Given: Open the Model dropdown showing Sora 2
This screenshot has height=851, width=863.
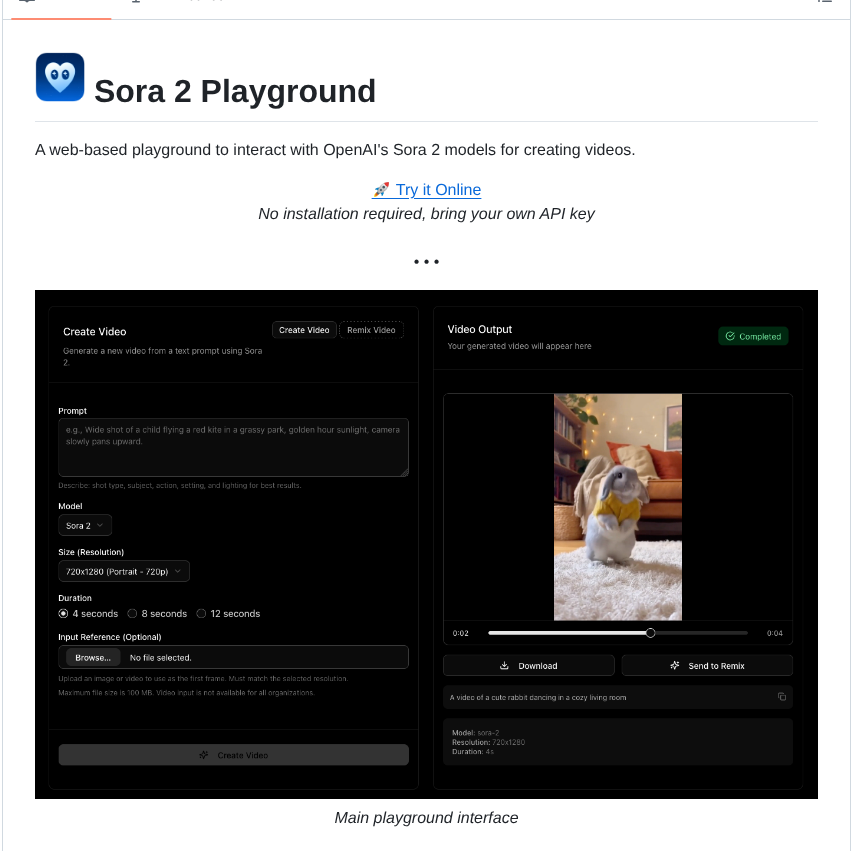Looking at the screenshot, I should [84, 524].
